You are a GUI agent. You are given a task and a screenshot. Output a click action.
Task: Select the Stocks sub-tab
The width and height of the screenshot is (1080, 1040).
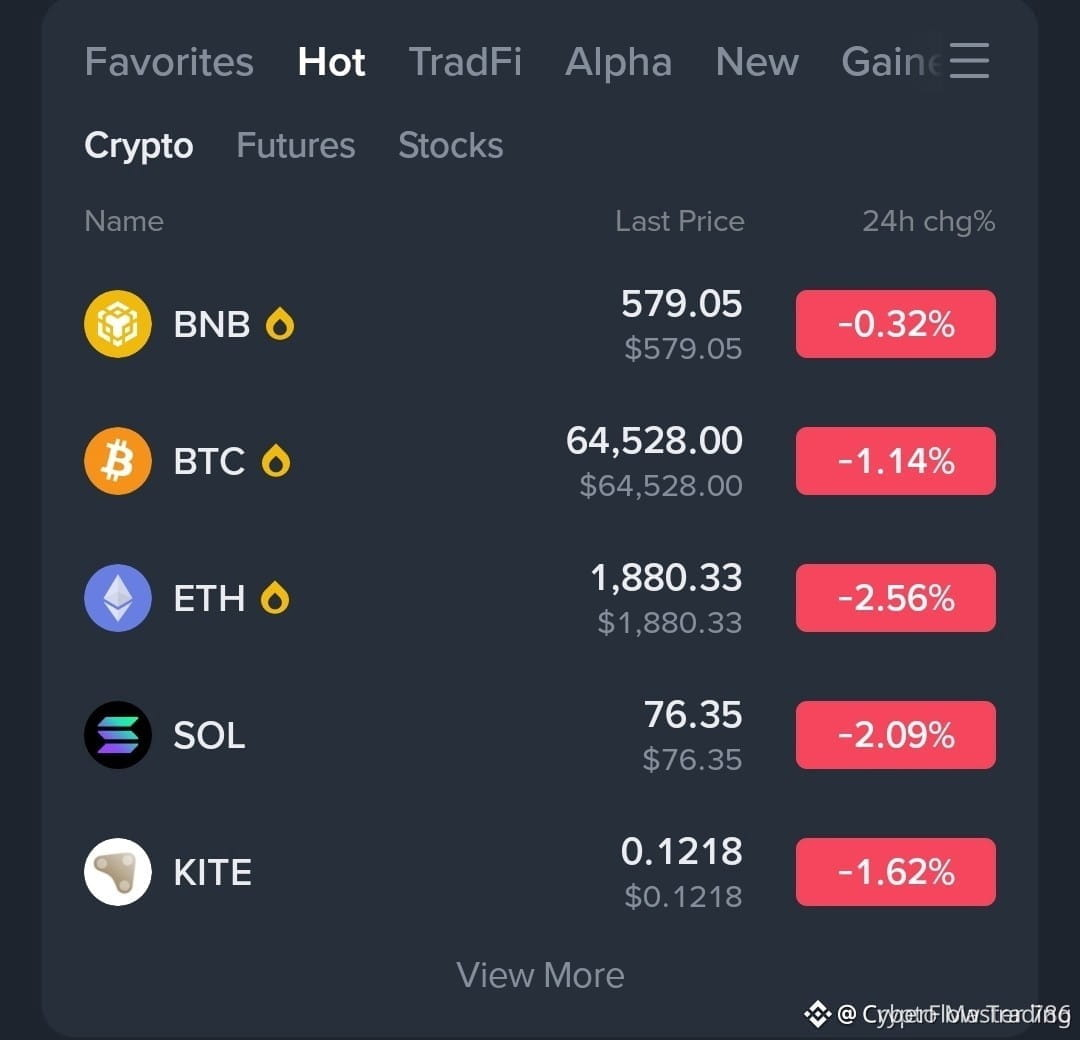[450, 145]
